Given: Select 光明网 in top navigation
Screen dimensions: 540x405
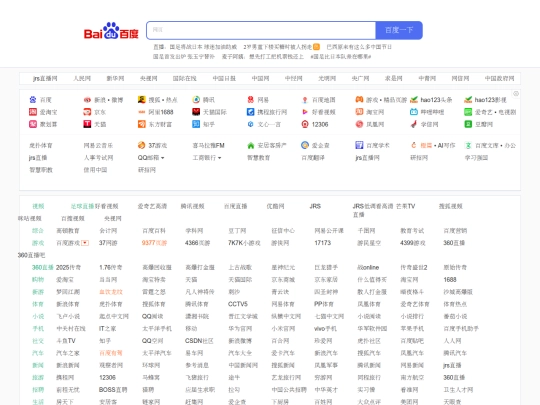Looking at the screenshot, I should 327,79.
